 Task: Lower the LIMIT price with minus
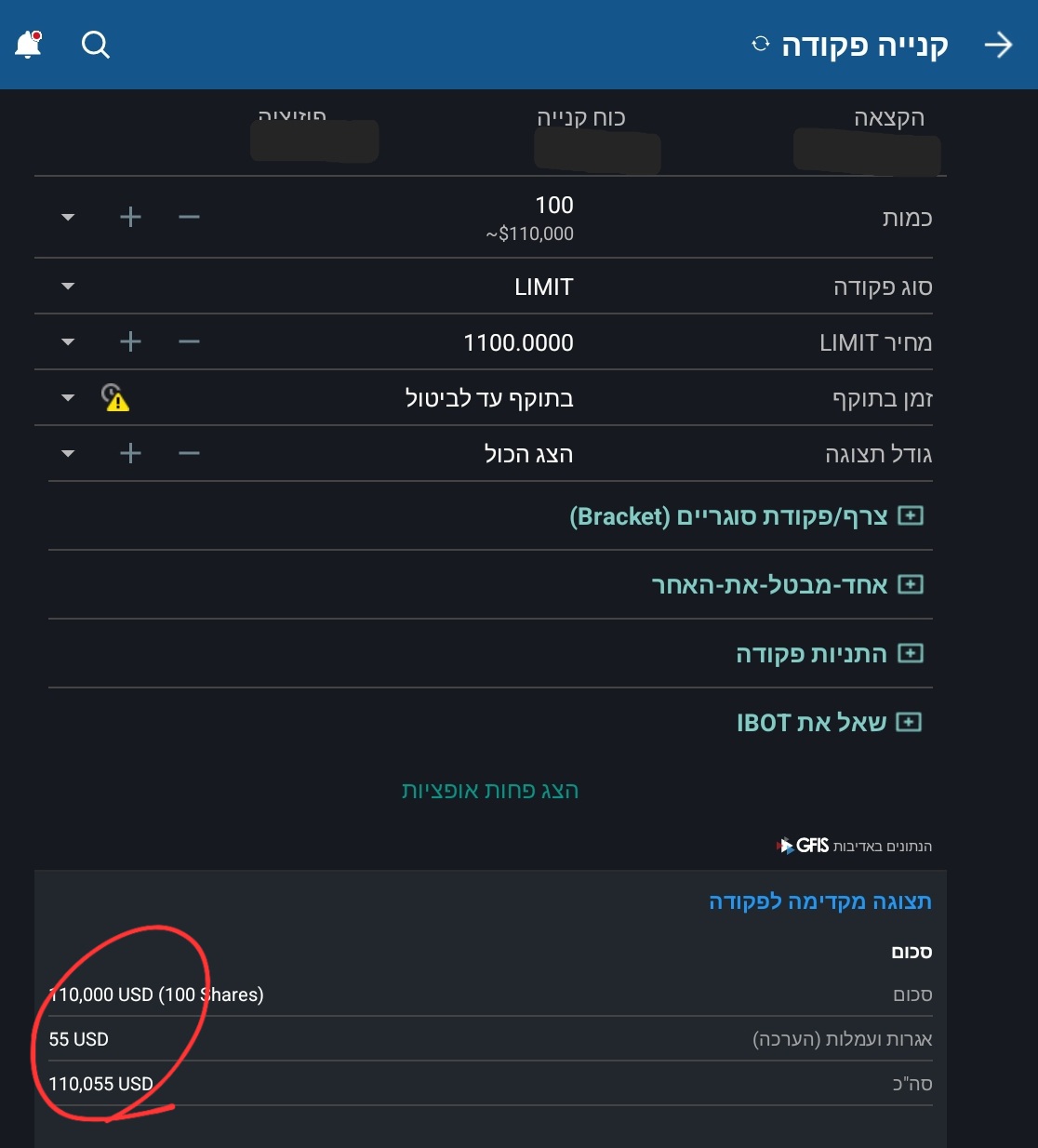pyautogui.click(x=189, y=342)
